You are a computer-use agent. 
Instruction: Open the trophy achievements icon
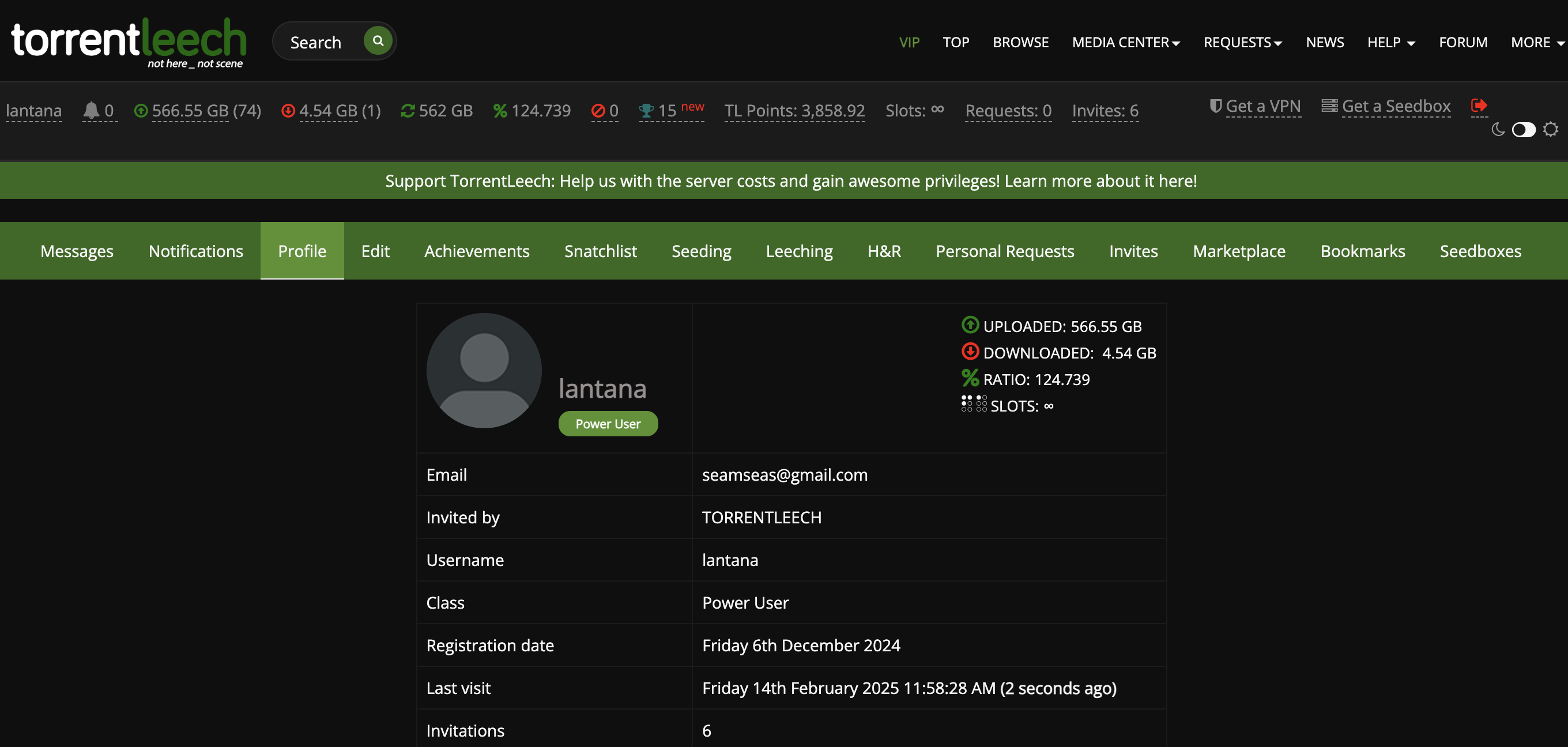[x=646, y=111]
